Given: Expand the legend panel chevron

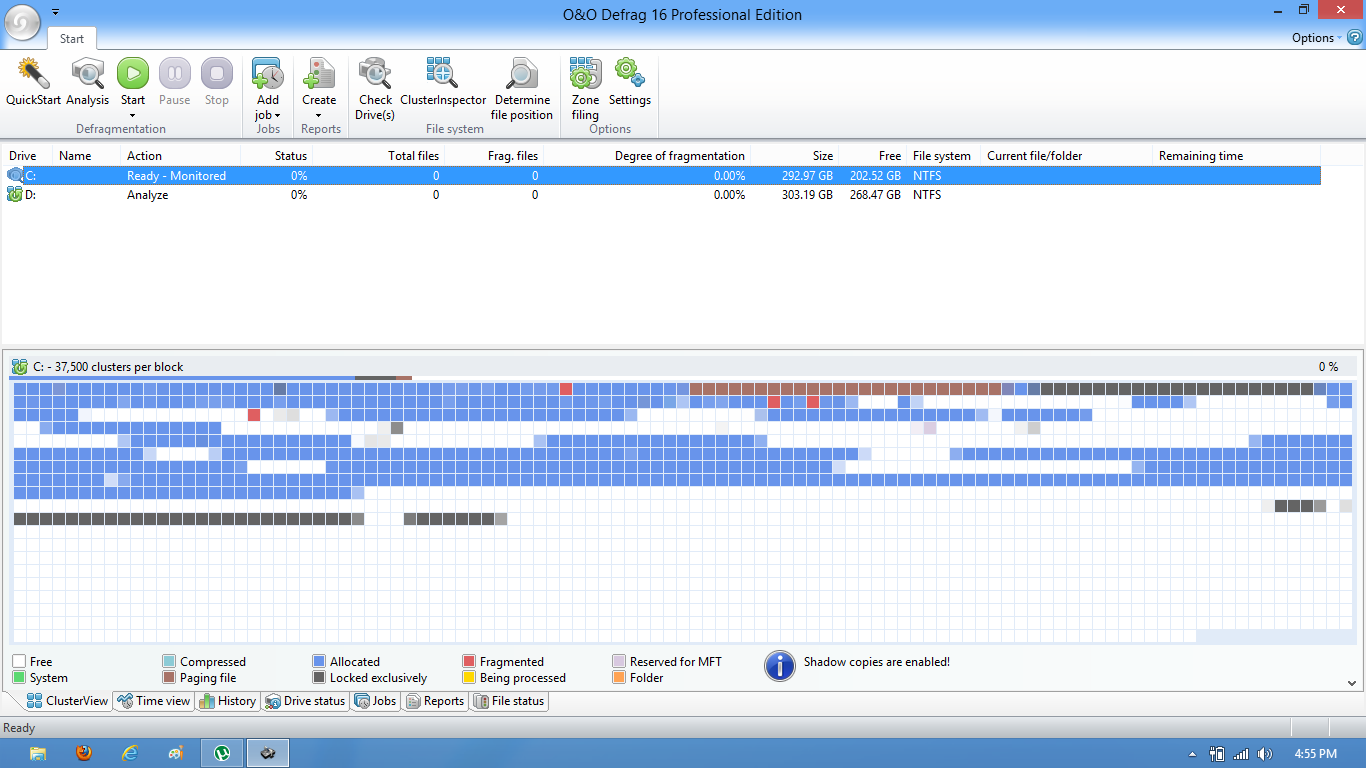Looking at the screenshot, I should 1352,683.
